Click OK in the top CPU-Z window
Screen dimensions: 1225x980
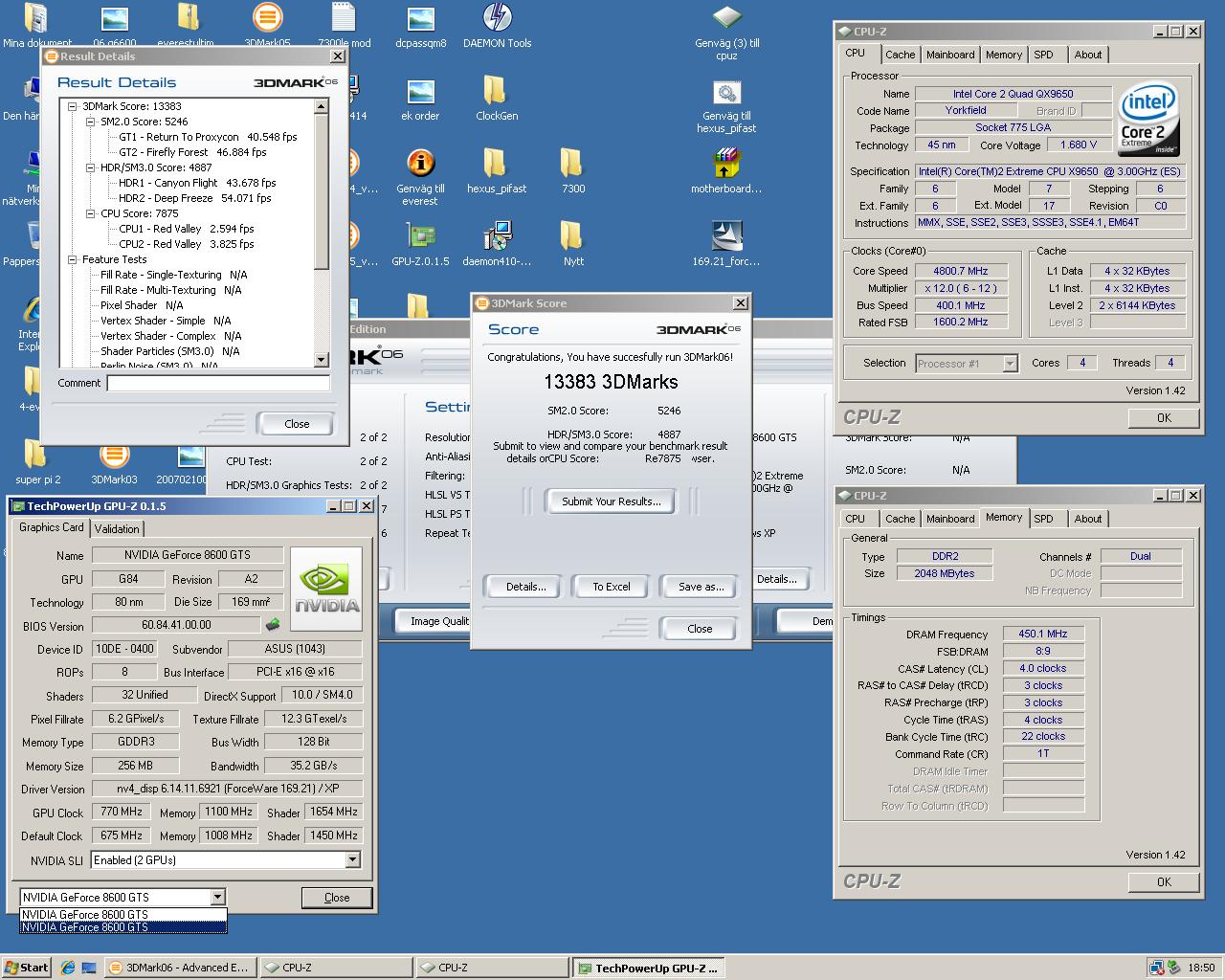click(x=1164, y=417)
